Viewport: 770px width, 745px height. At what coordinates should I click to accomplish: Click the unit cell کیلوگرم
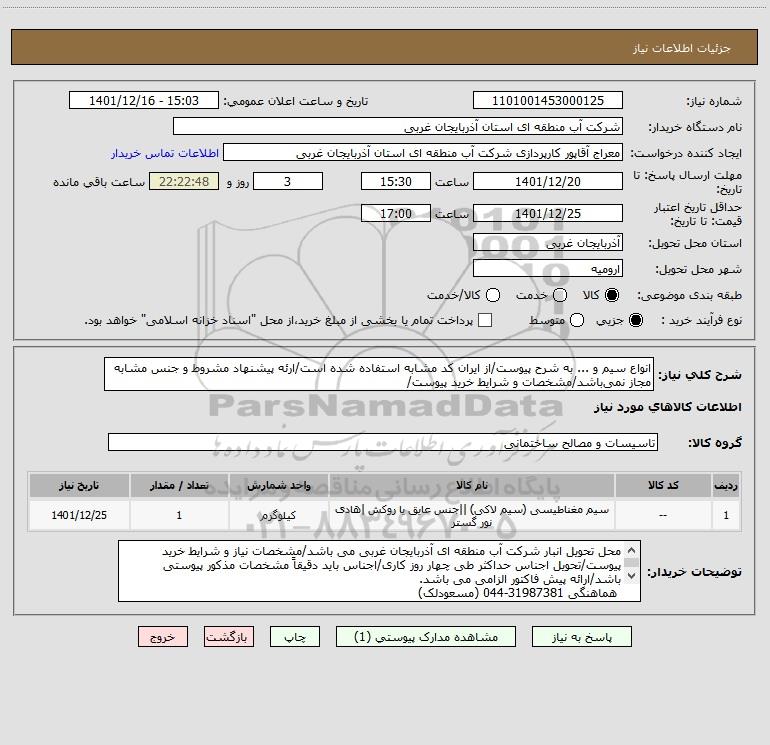point(278,516)
